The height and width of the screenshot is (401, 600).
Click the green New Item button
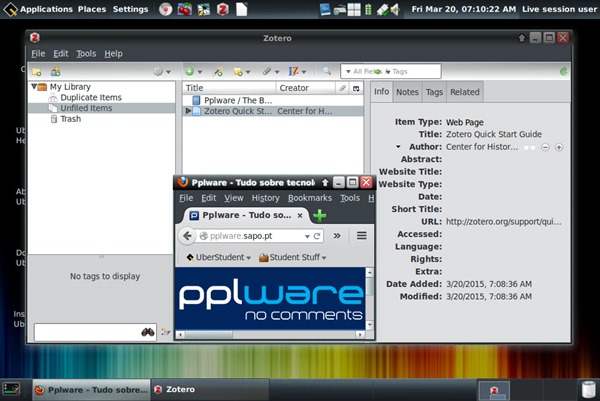[189, 72]
